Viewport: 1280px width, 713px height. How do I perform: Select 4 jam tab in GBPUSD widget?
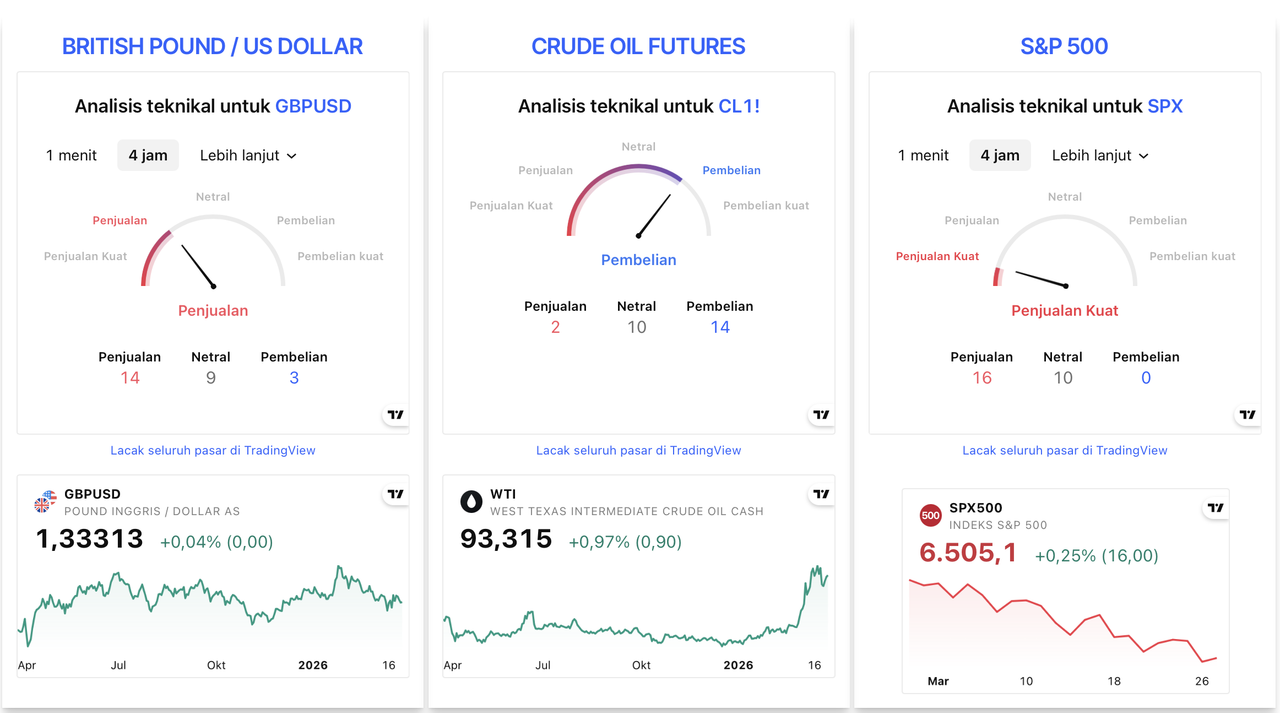[x=148, y=155]
